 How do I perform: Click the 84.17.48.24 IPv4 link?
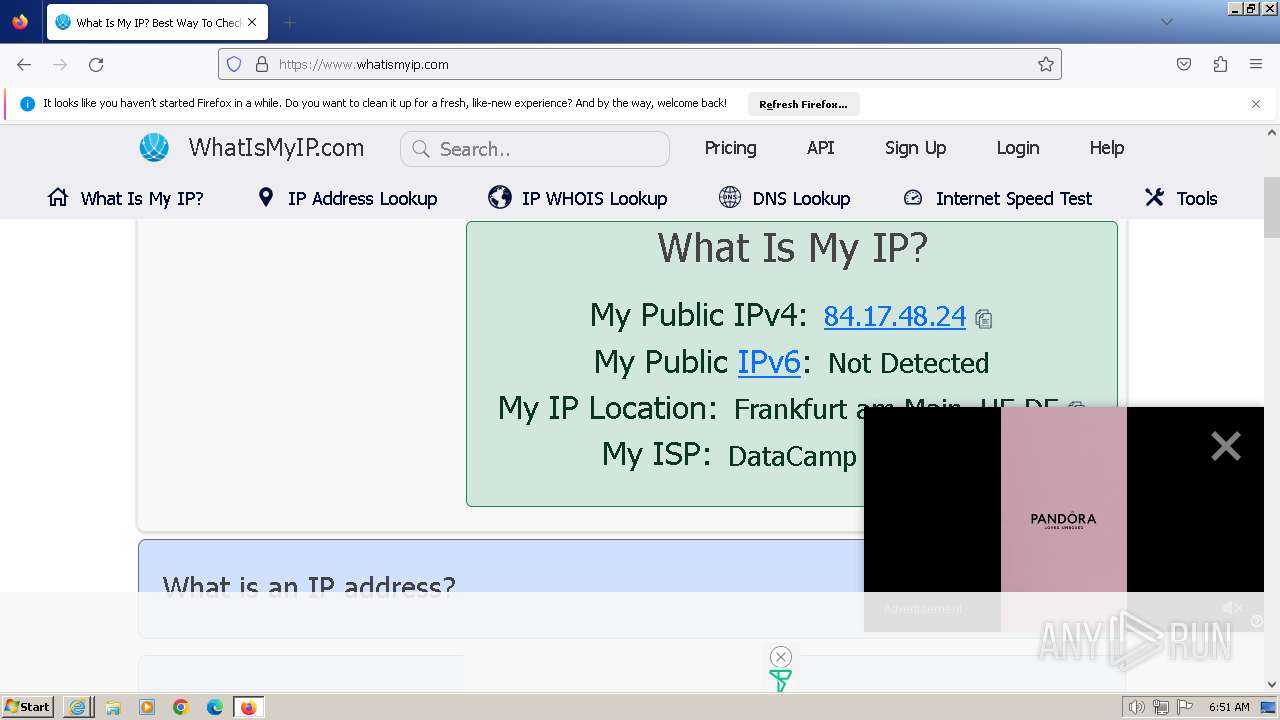coord(894,316)
